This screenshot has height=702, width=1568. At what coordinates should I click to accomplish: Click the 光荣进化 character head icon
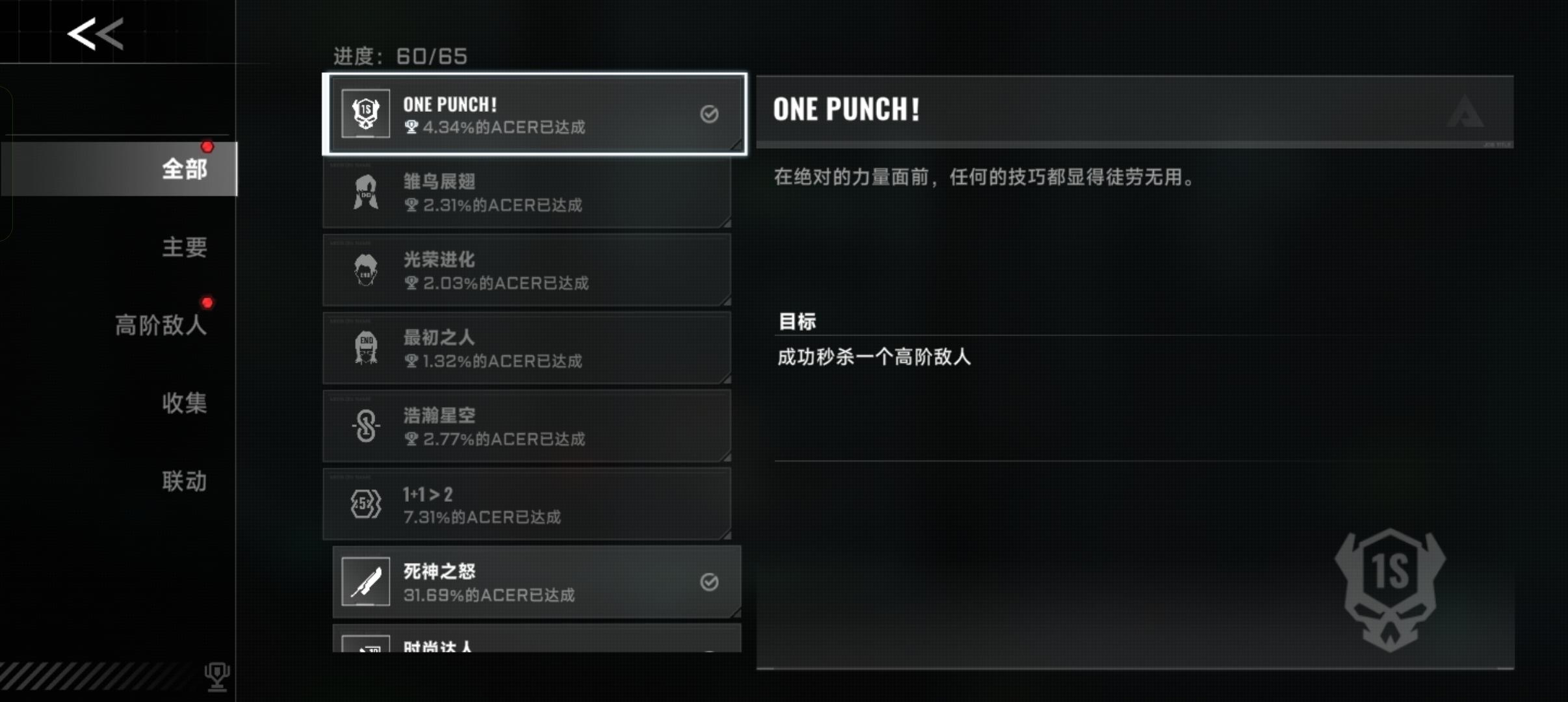366,270
